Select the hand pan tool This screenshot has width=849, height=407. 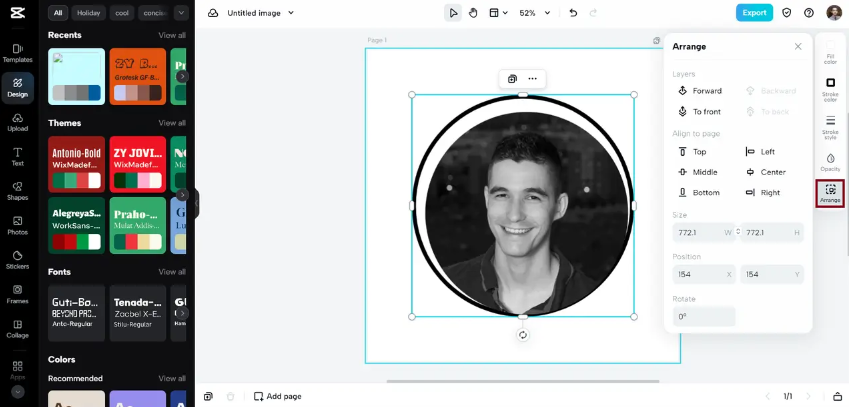click(473, 13)
